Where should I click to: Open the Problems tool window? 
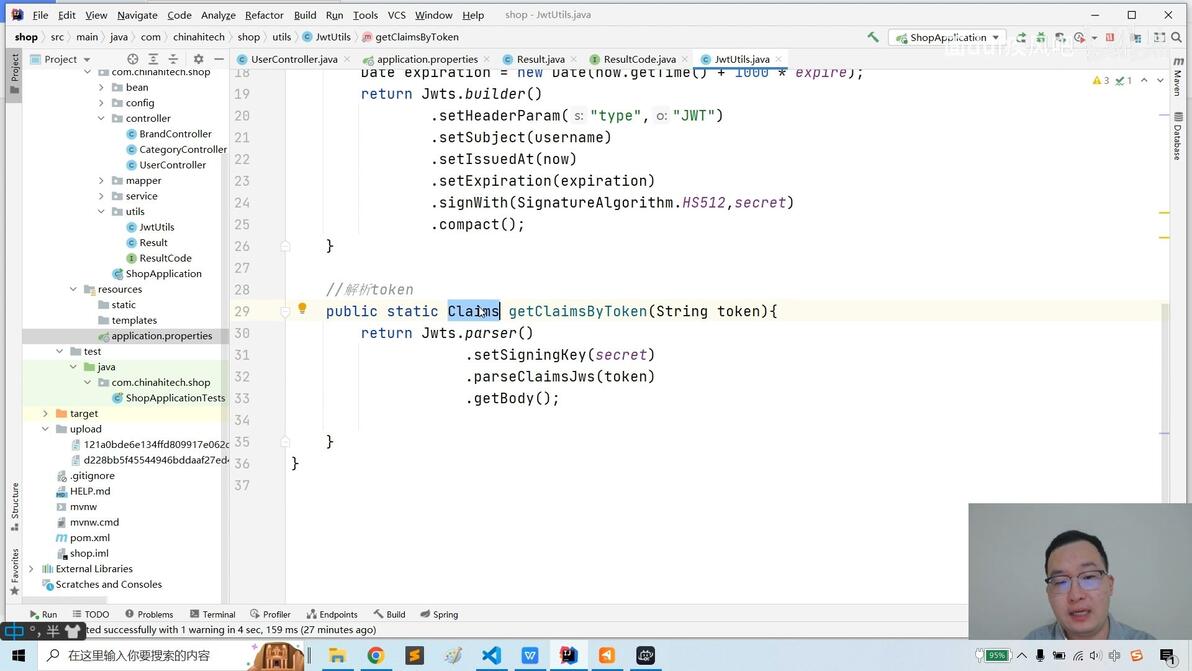[149, 614]
